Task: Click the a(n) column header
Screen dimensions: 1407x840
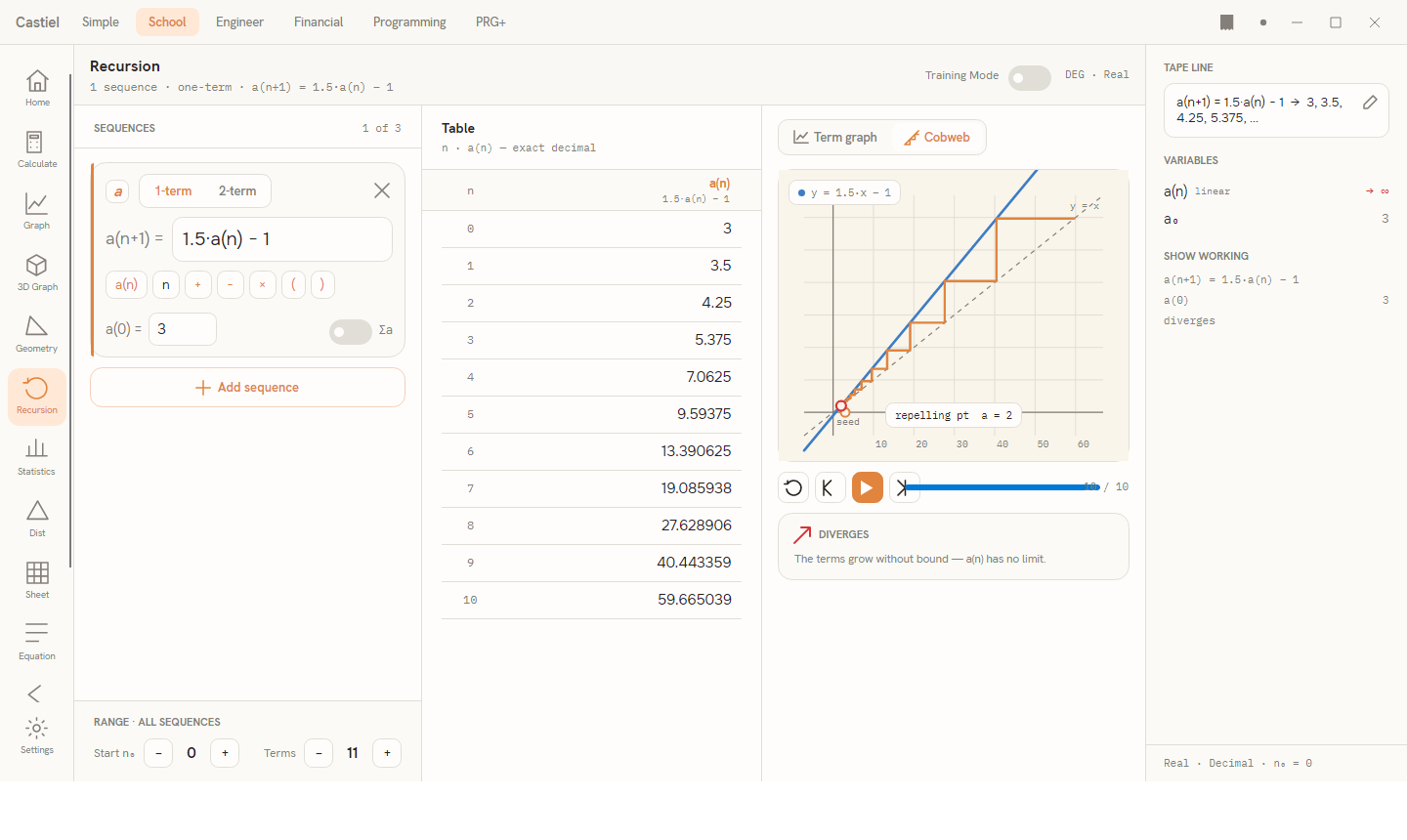Action: coord(697,190)
